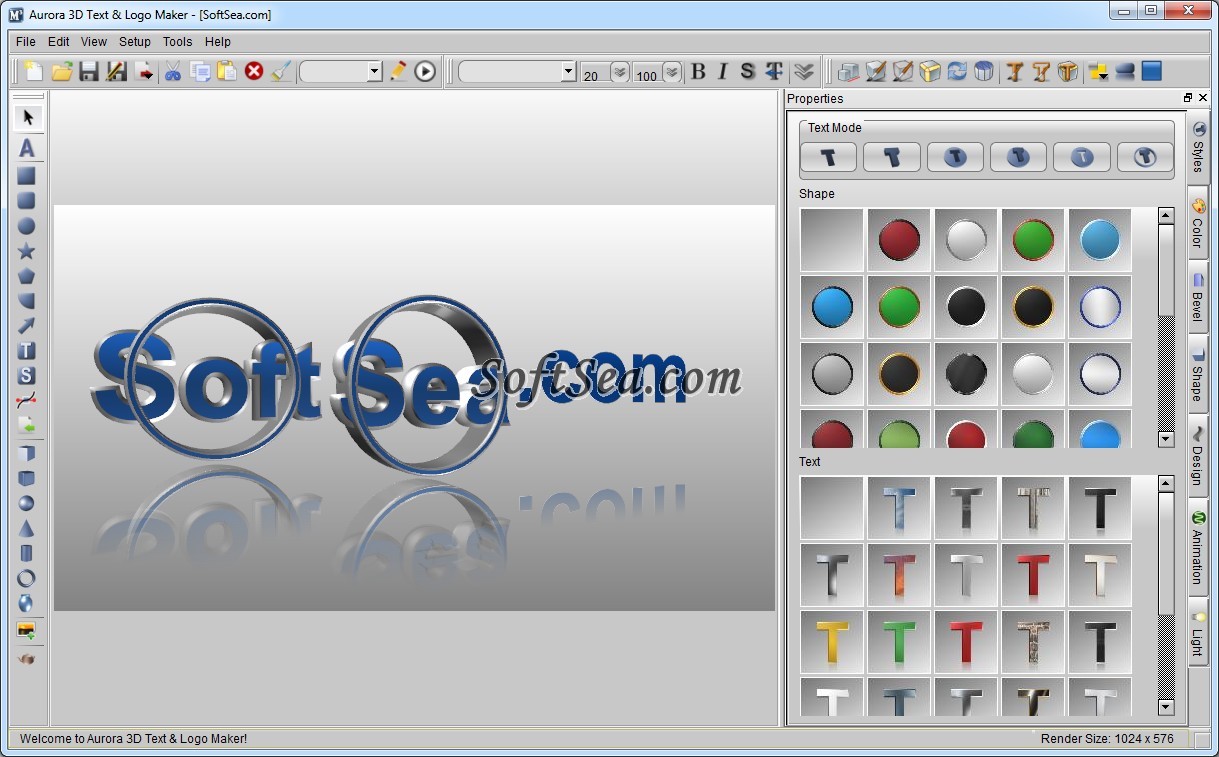Open the View menu
Screen dimensions: 1219x757
[x=94, y=42]
